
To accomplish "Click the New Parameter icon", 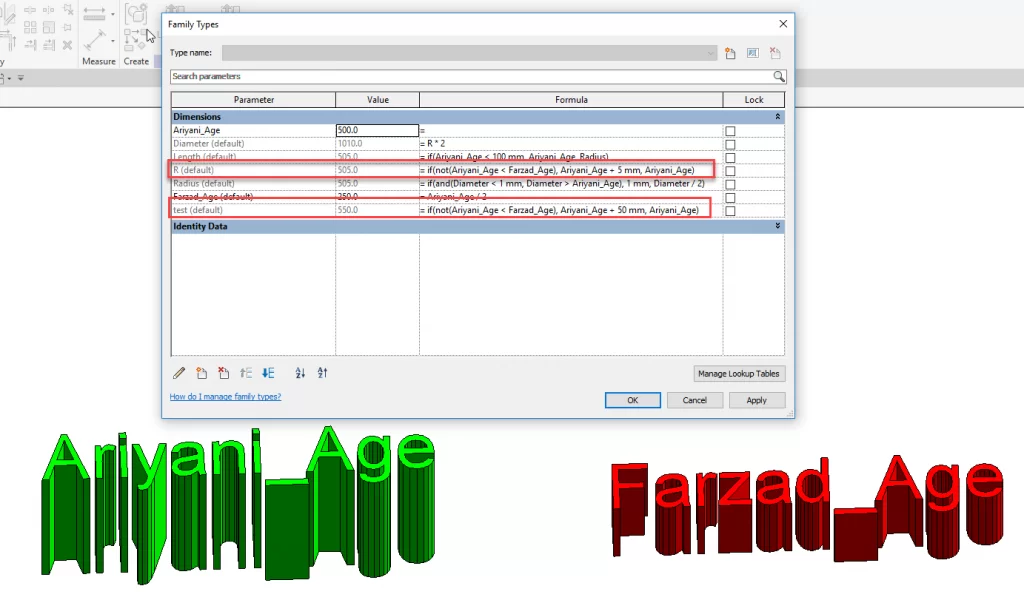I will pyautogui.click(x=201, y=373).
